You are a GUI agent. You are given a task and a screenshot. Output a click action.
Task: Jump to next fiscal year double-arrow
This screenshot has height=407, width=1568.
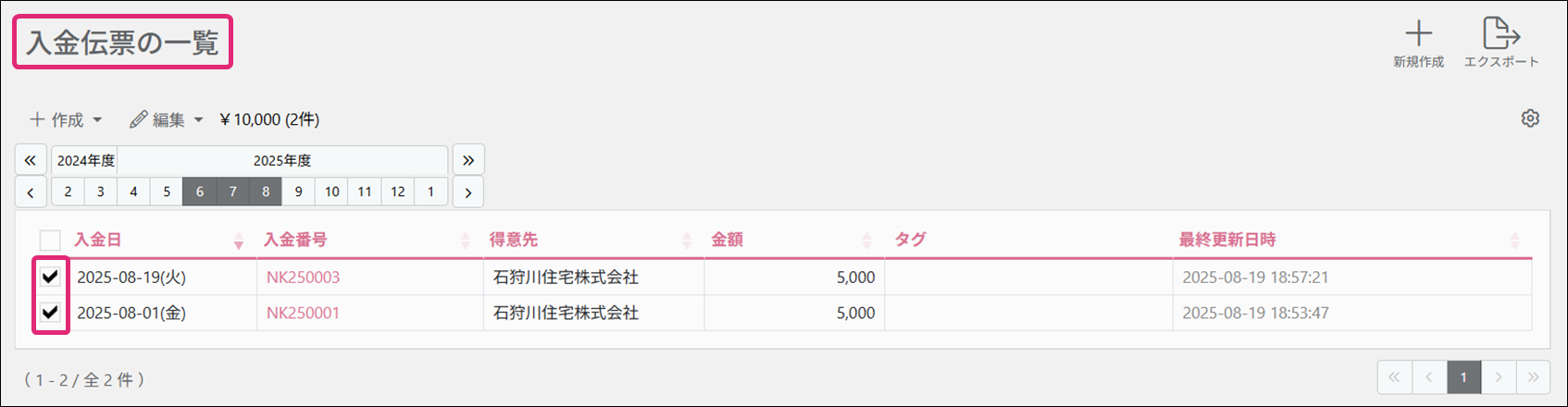[468, 160]
